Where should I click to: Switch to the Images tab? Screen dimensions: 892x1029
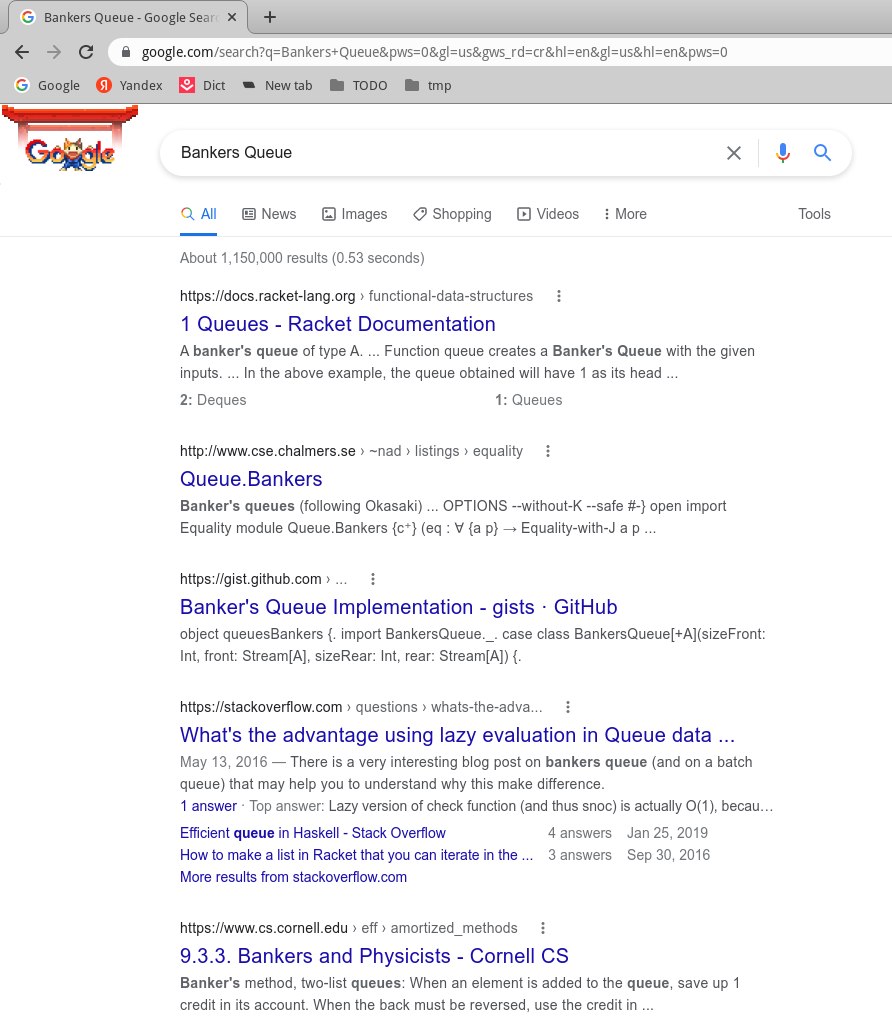point(354,214)
